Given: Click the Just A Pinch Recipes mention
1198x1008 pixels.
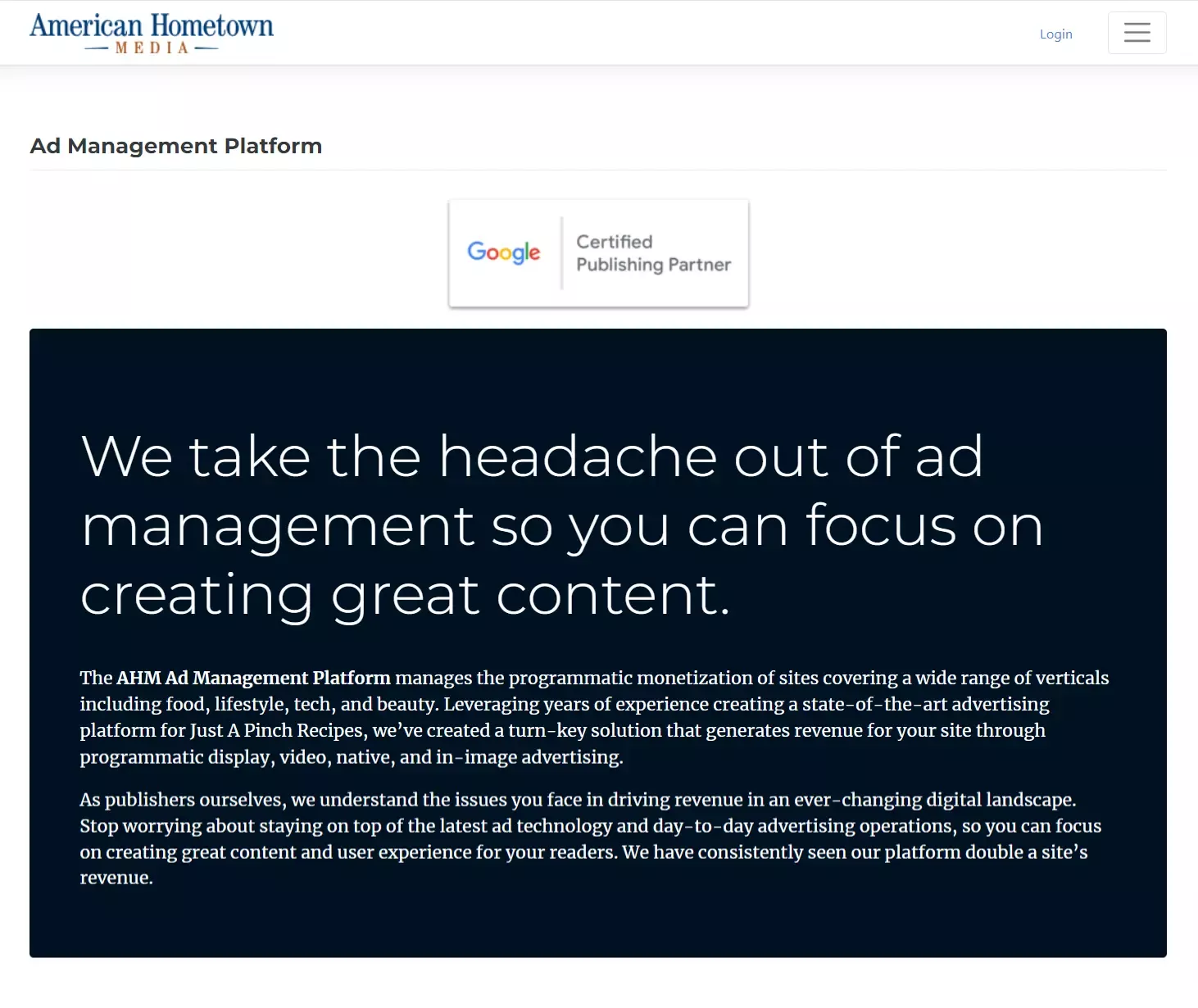Looking at the screenshot, I should point(276,730).
